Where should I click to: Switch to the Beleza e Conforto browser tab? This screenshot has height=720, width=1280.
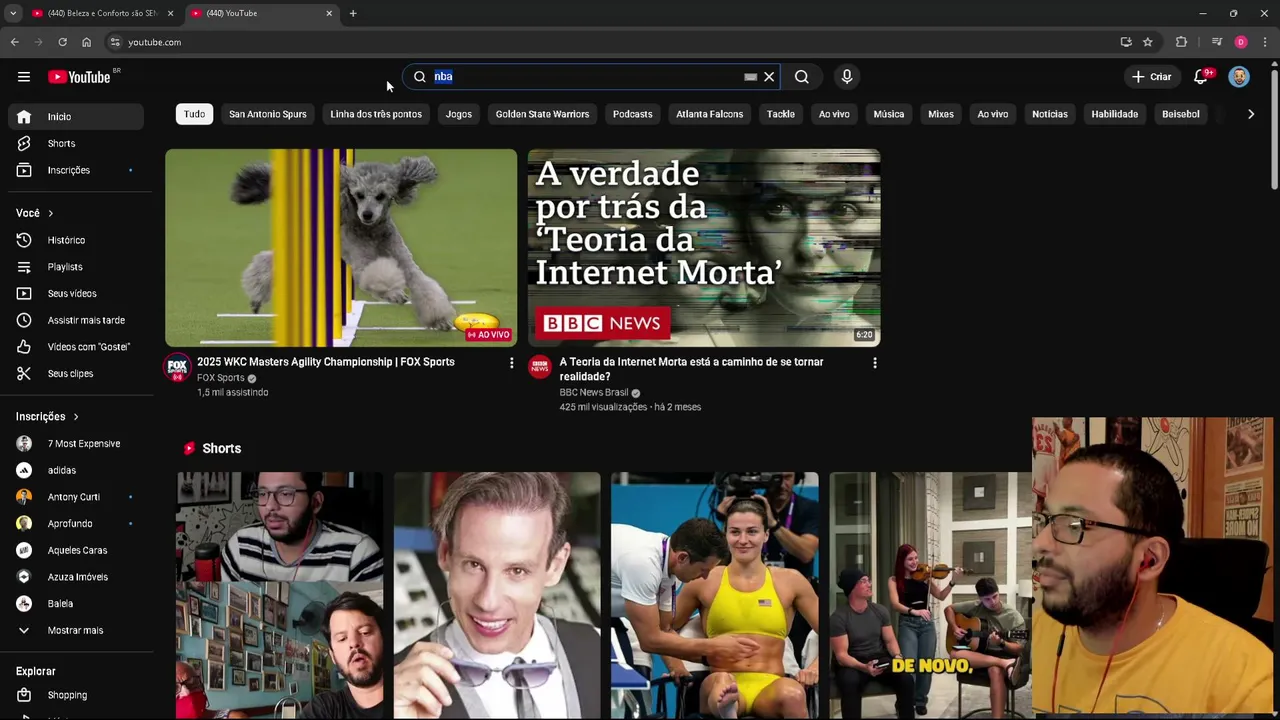103,13
